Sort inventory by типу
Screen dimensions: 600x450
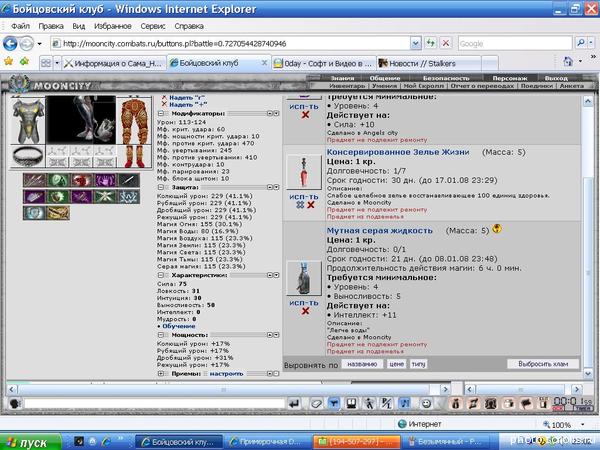pos(418,364)
